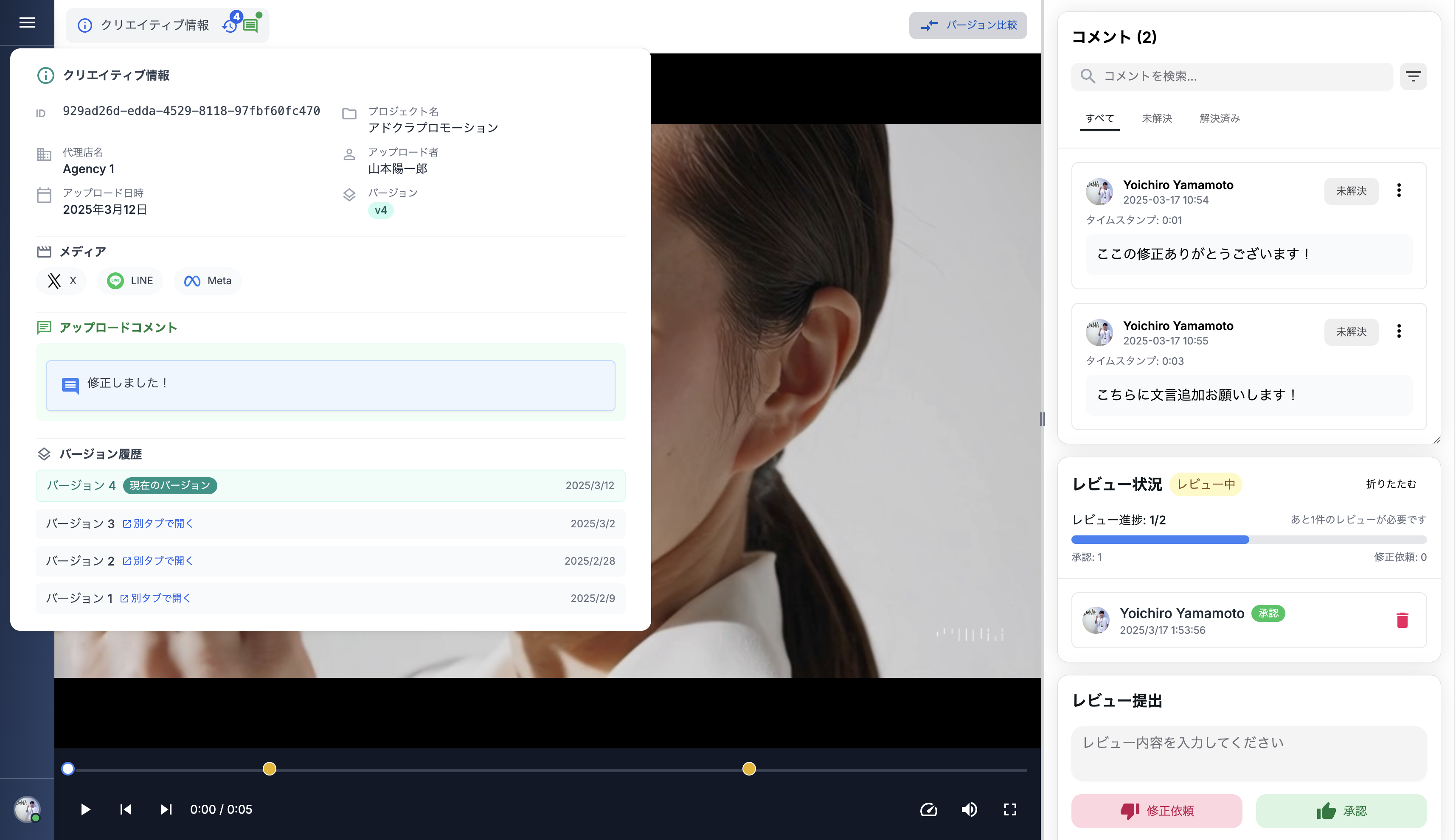The width and height of the screenshot is (1456, 840).
Task: Skip to next frame button
Action: click(x=166, y=809)
